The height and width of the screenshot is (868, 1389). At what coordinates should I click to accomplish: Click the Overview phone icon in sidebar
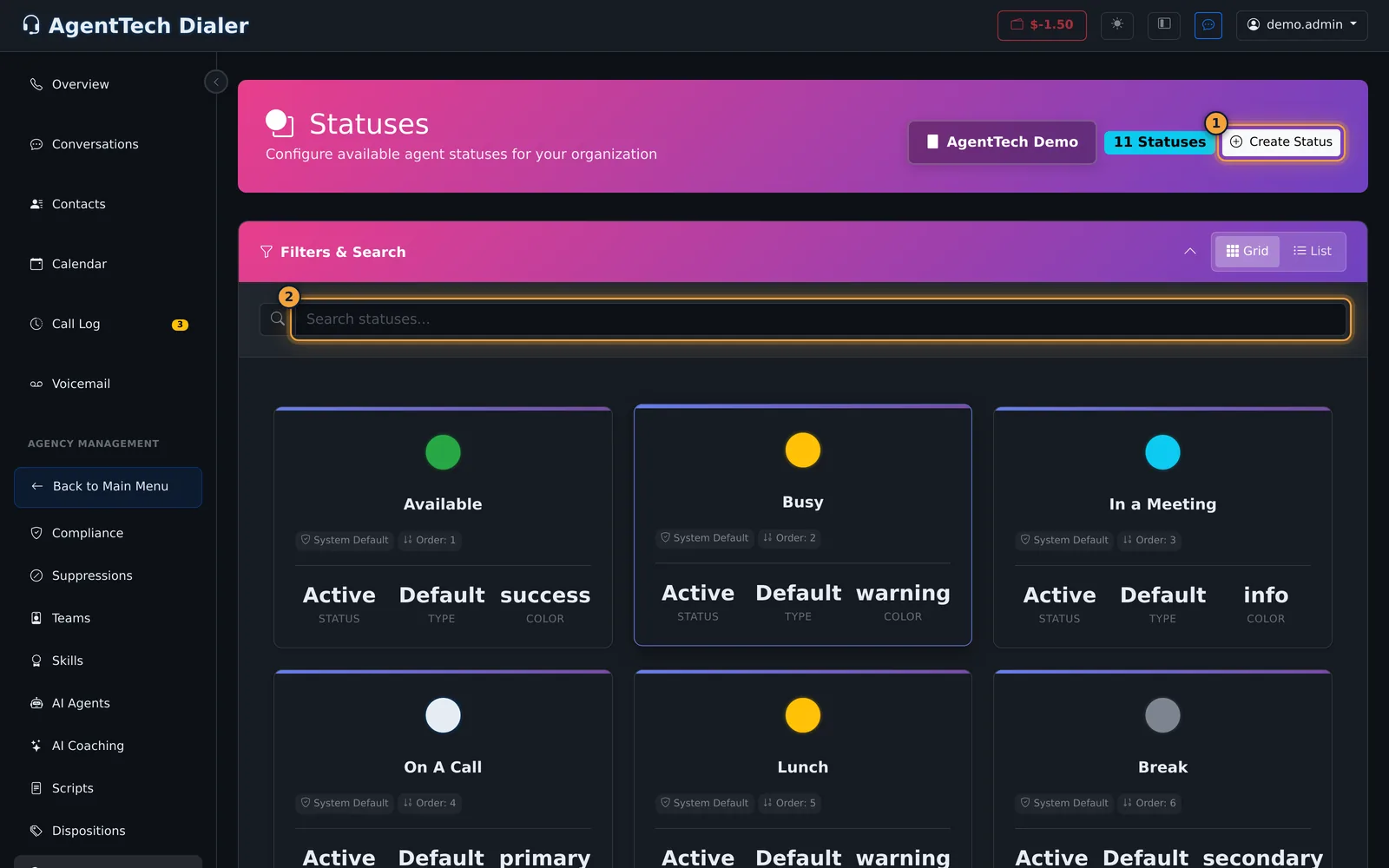point(36,84)
